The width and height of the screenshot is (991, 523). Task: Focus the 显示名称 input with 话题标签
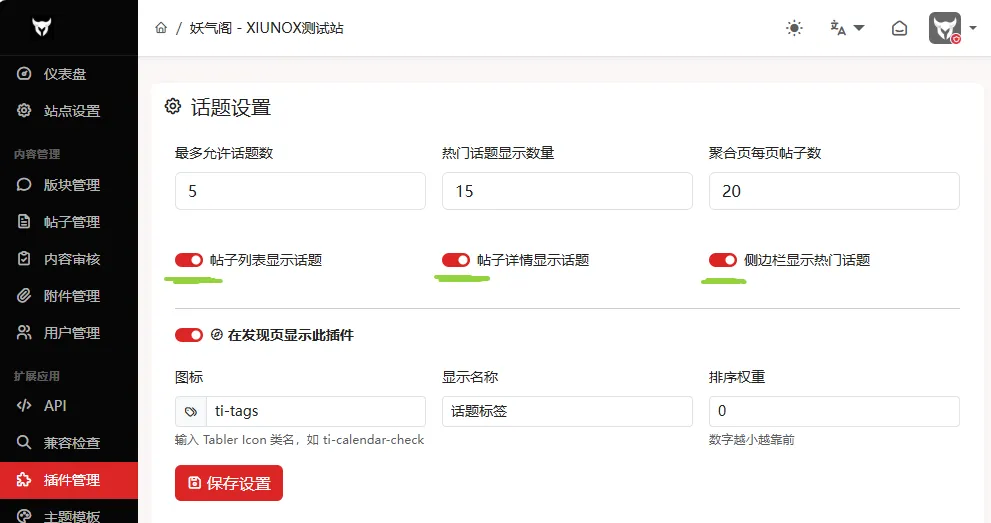tap(567, 411)
